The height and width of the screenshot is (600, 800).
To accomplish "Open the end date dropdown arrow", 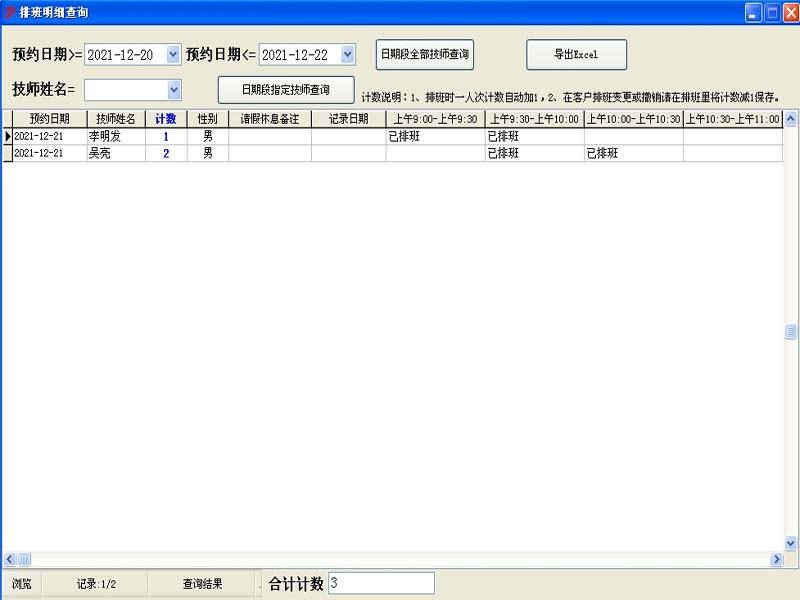I will coord(347,55).
